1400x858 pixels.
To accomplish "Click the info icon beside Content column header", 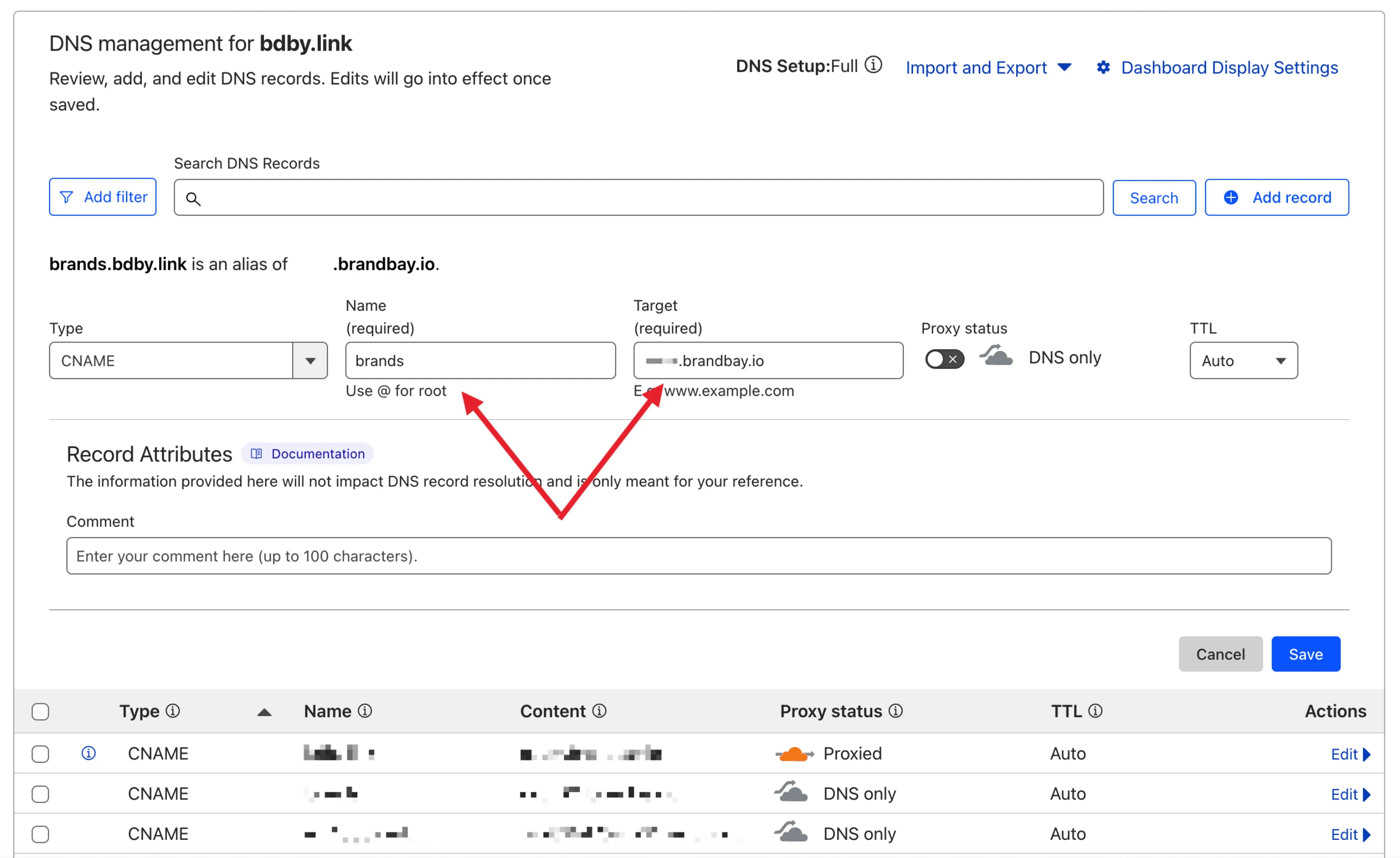I will [599, 711].
